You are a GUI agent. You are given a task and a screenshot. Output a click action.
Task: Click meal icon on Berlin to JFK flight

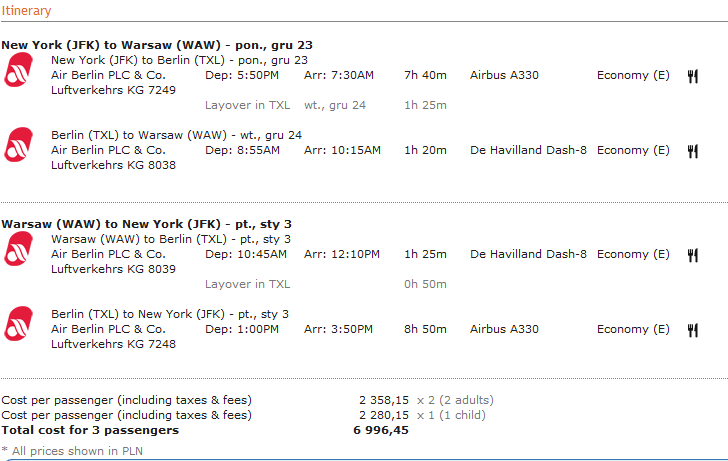point(693,330)
